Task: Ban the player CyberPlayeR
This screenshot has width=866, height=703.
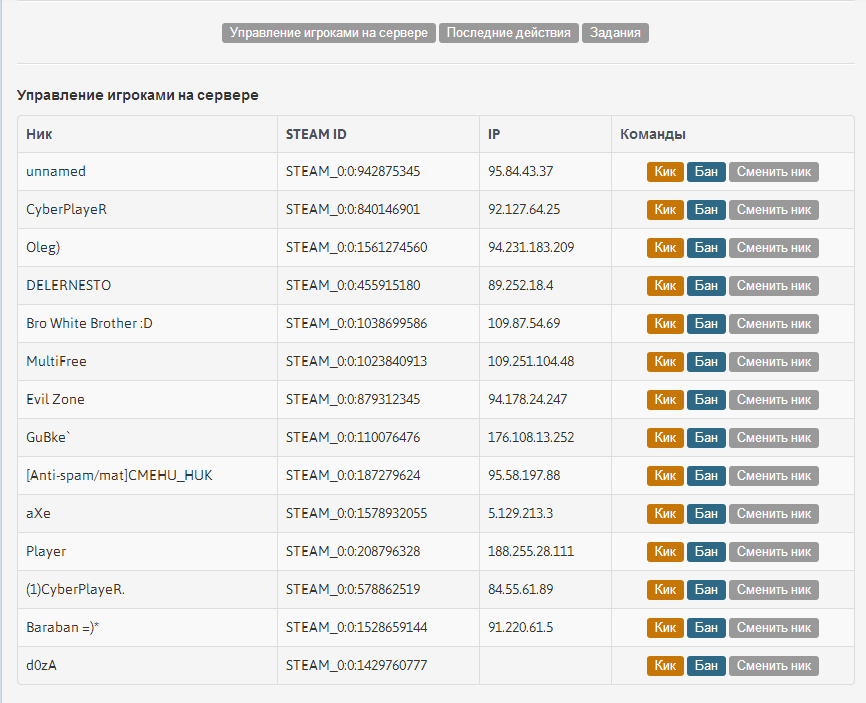Action: click(x=706, y=210)
